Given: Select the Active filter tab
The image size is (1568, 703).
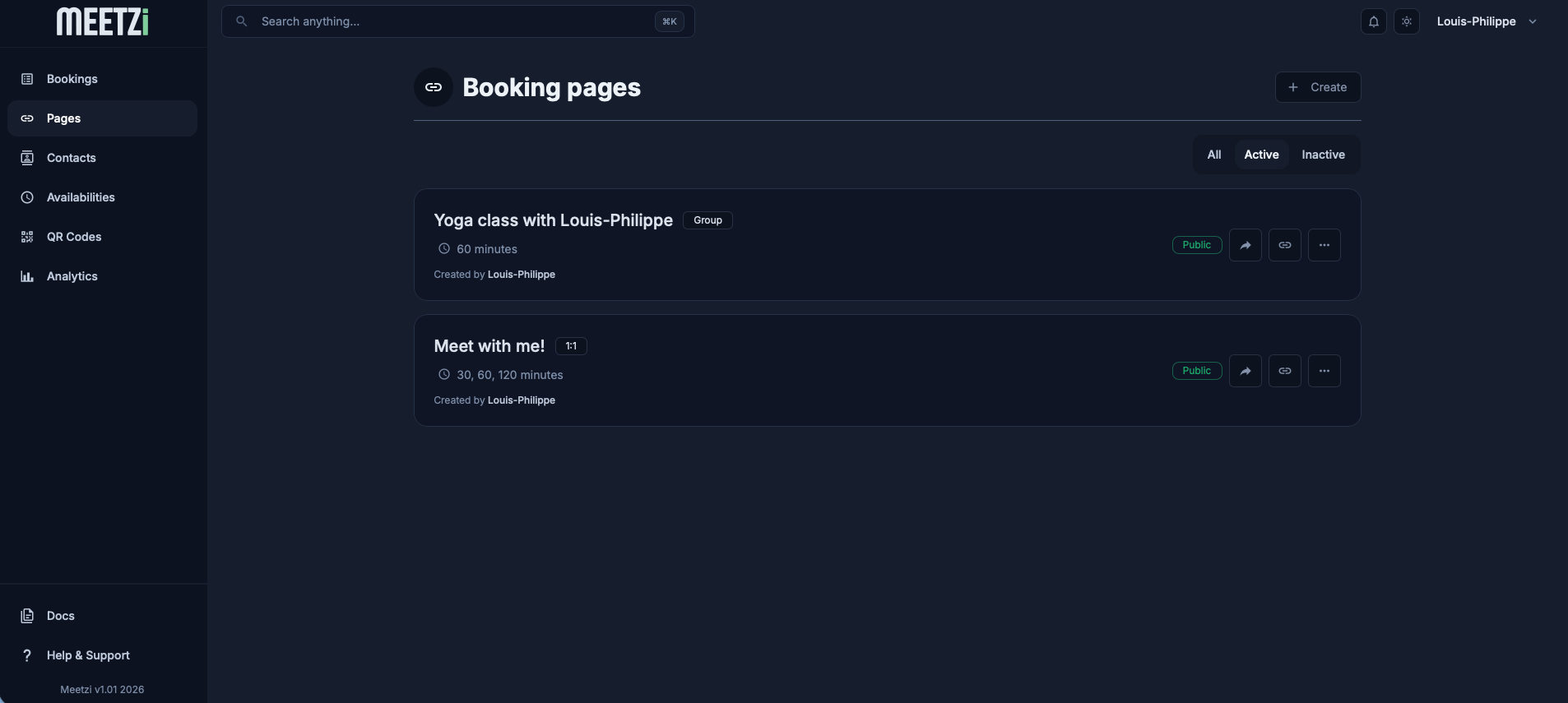Looking at the screenshot, I should coord(1261,155).
